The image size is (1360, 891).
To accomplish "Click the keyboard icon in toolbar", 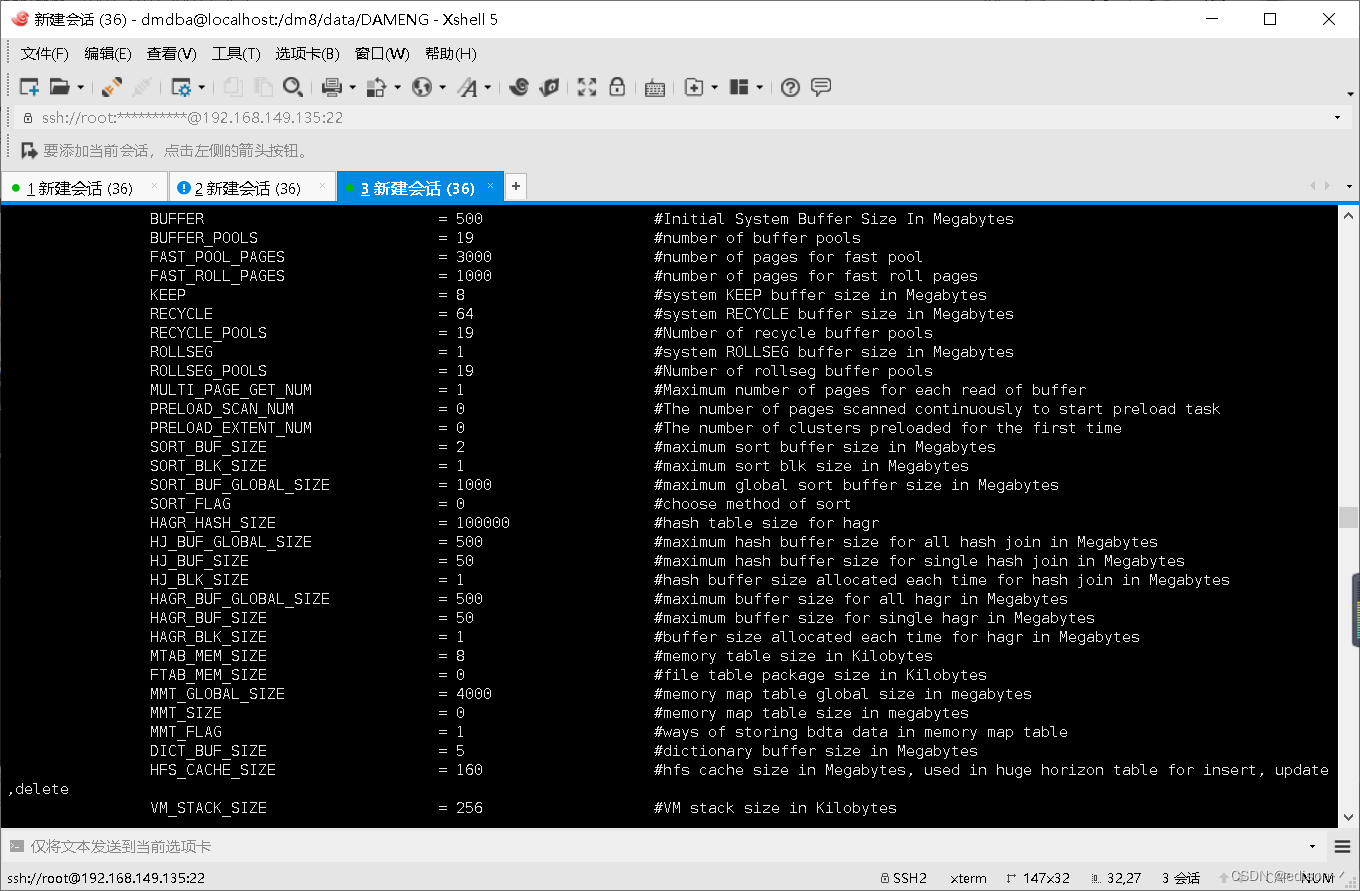I will (655, 88).
